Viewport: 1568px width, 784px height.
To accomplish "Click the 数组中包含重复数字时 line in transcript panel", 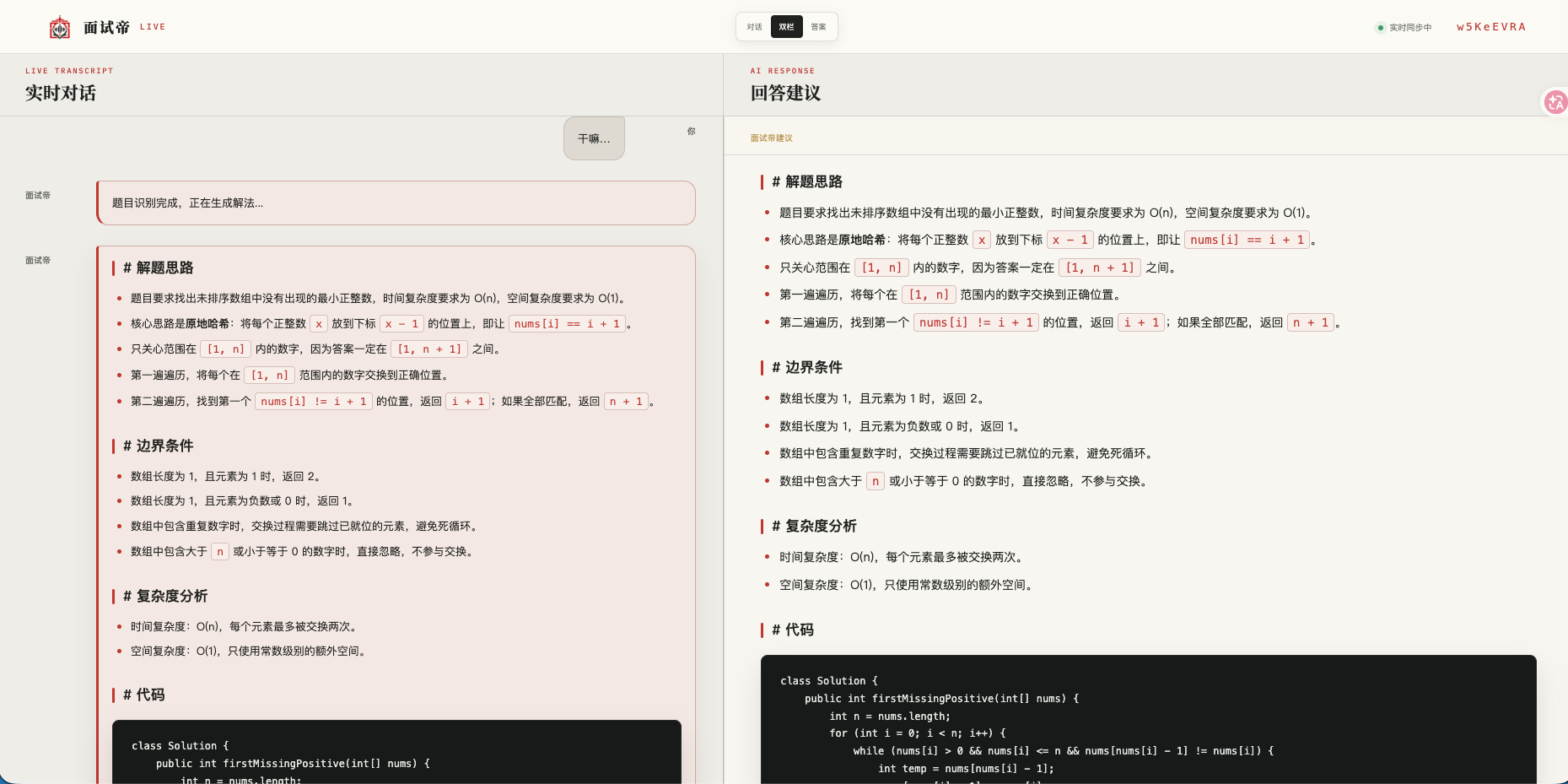I will (306, 526).
